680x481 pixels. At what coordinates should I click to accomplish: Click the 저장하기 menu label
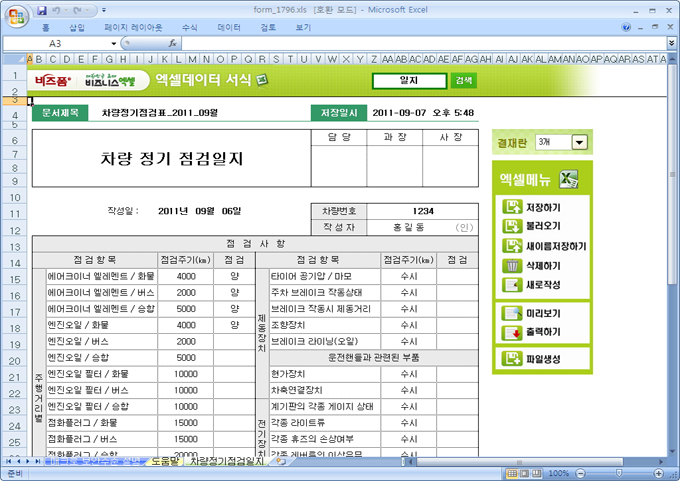[543, 207]
